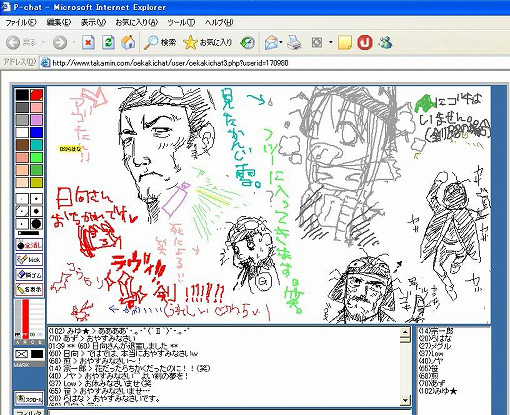
Task: Pick the teal color swatch
Action: 37,145
